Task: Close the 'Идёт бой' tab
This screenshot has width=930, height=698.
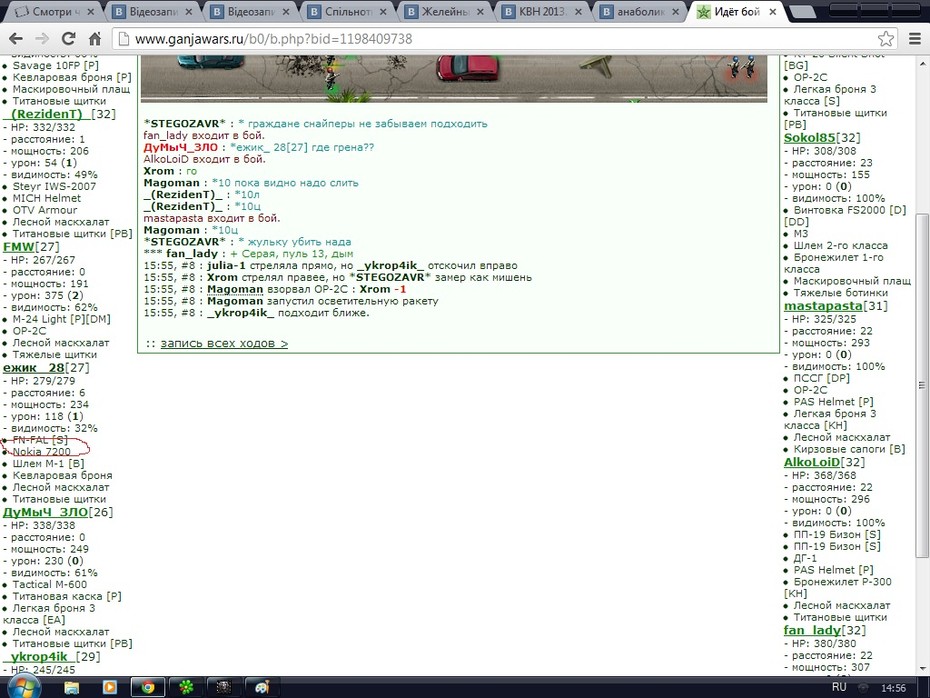Action: pyautogui.click(x=773, y=11)
